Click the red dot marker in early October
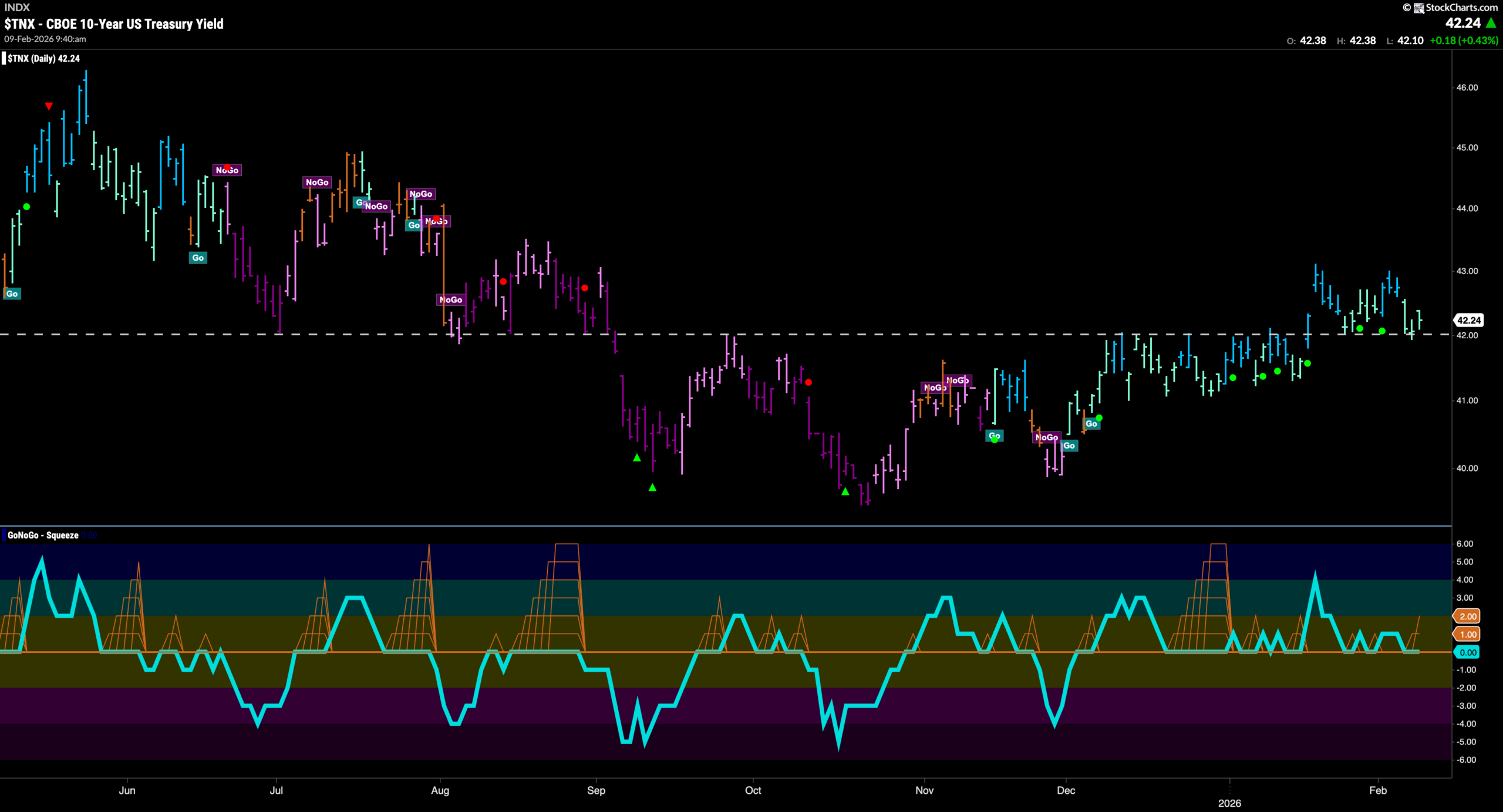Screen dimensions: 1503x812 [x=808, y=382]
